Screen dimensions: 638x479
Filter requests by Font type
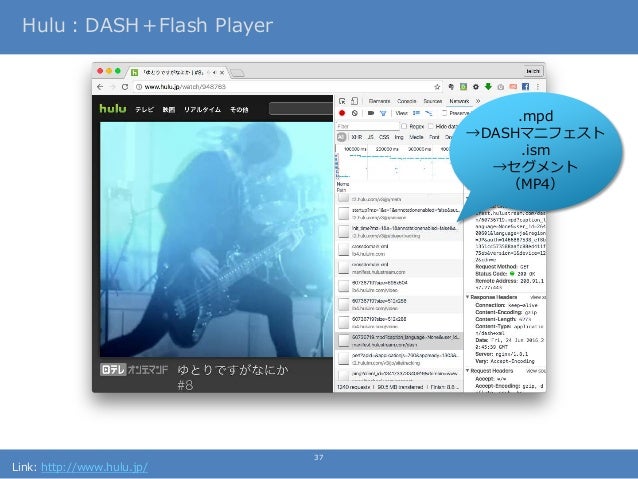point(435,137)
